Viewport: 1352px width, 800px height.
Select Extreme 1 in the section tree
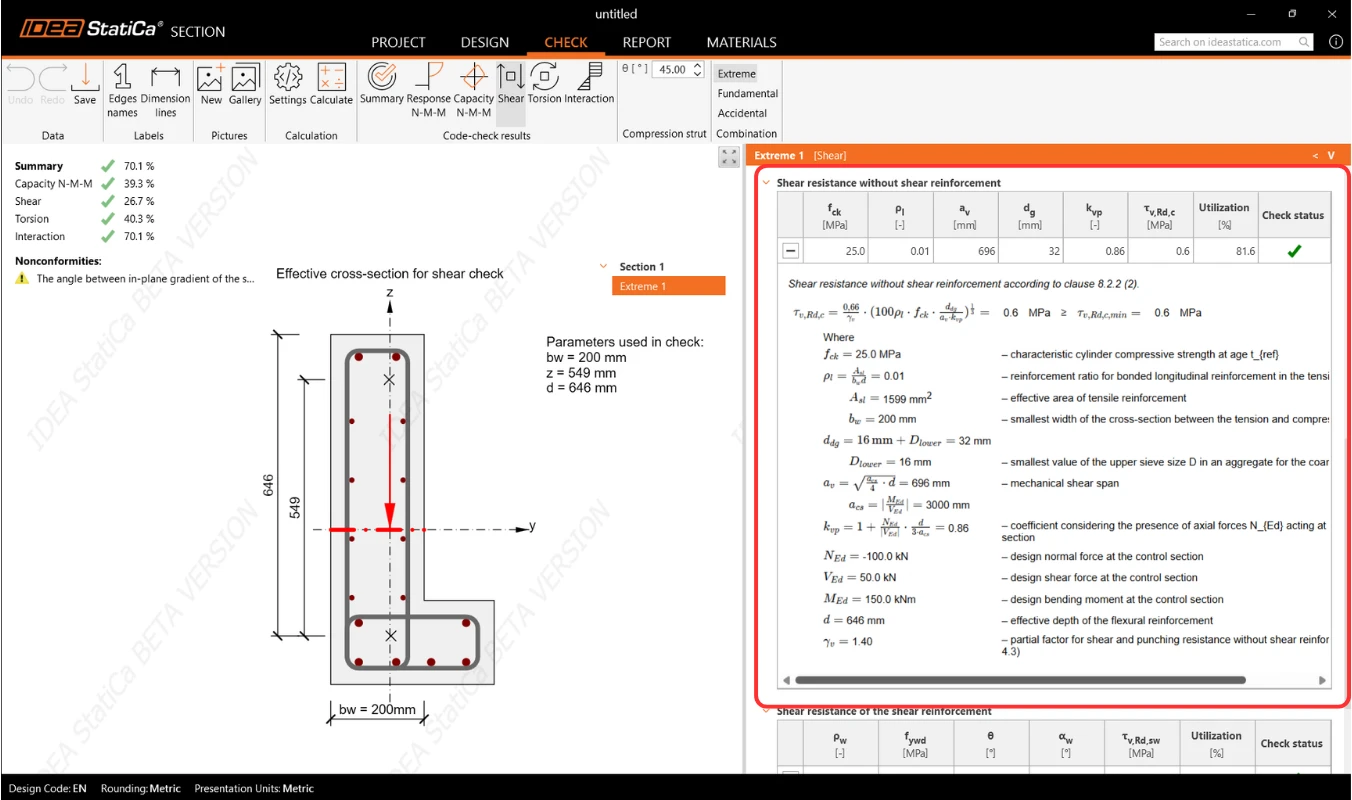click(668, 286)
